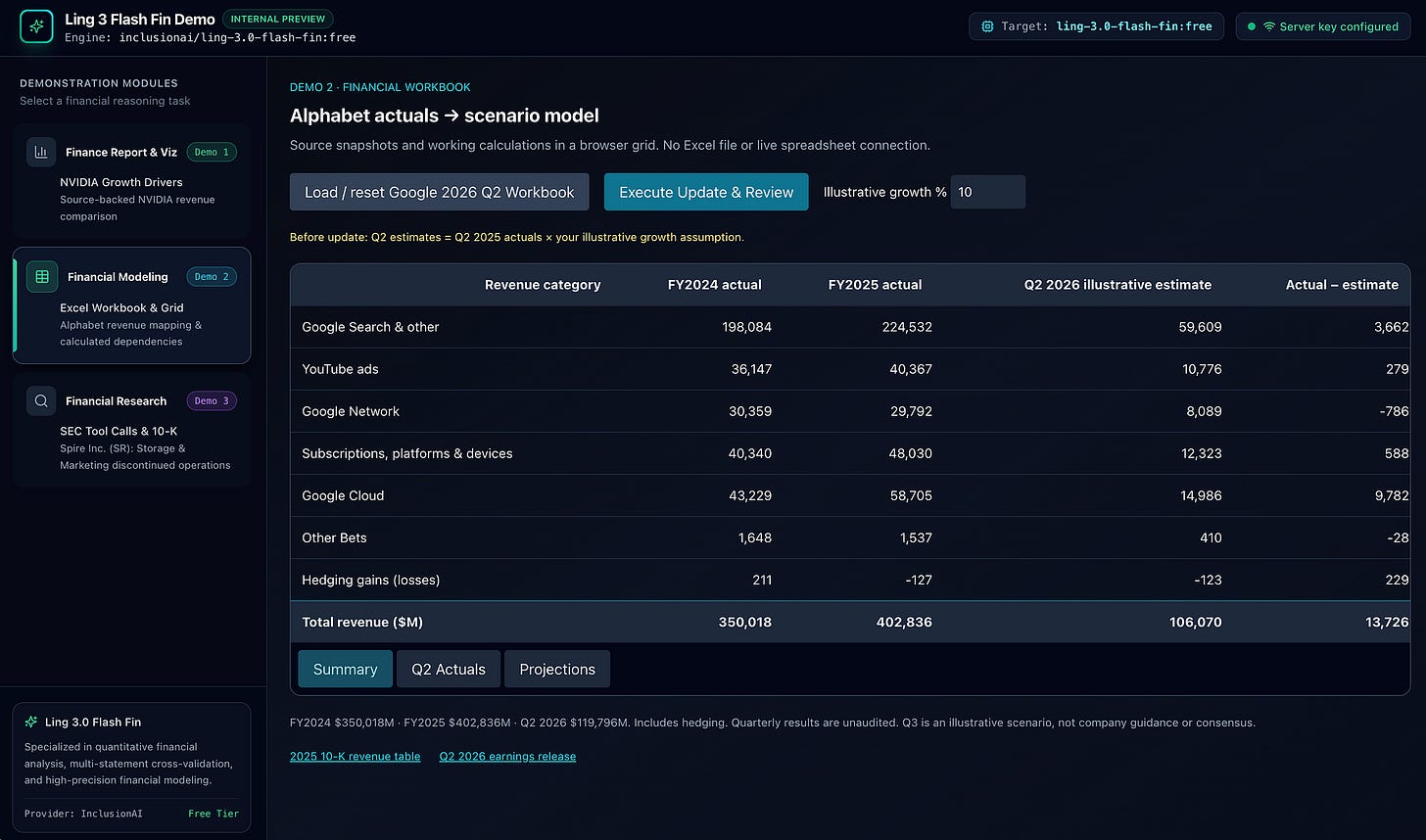Click the Ling 3 sparkle logo in header
The height and width of the screenshot is (840, 1426).
click(x=36, y=26)
